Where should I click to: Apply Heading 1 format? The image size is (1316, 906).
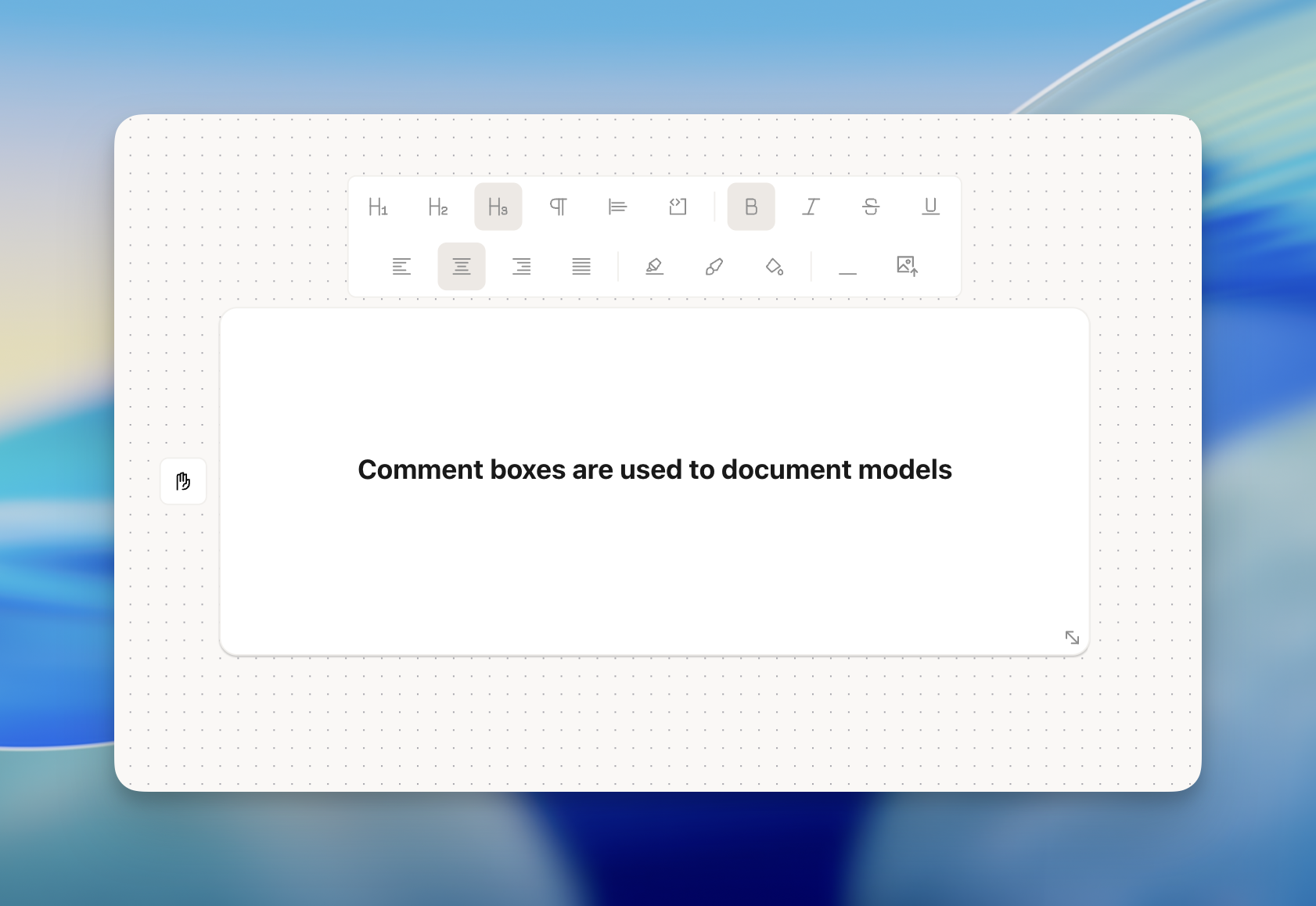[x=378, y=207]
